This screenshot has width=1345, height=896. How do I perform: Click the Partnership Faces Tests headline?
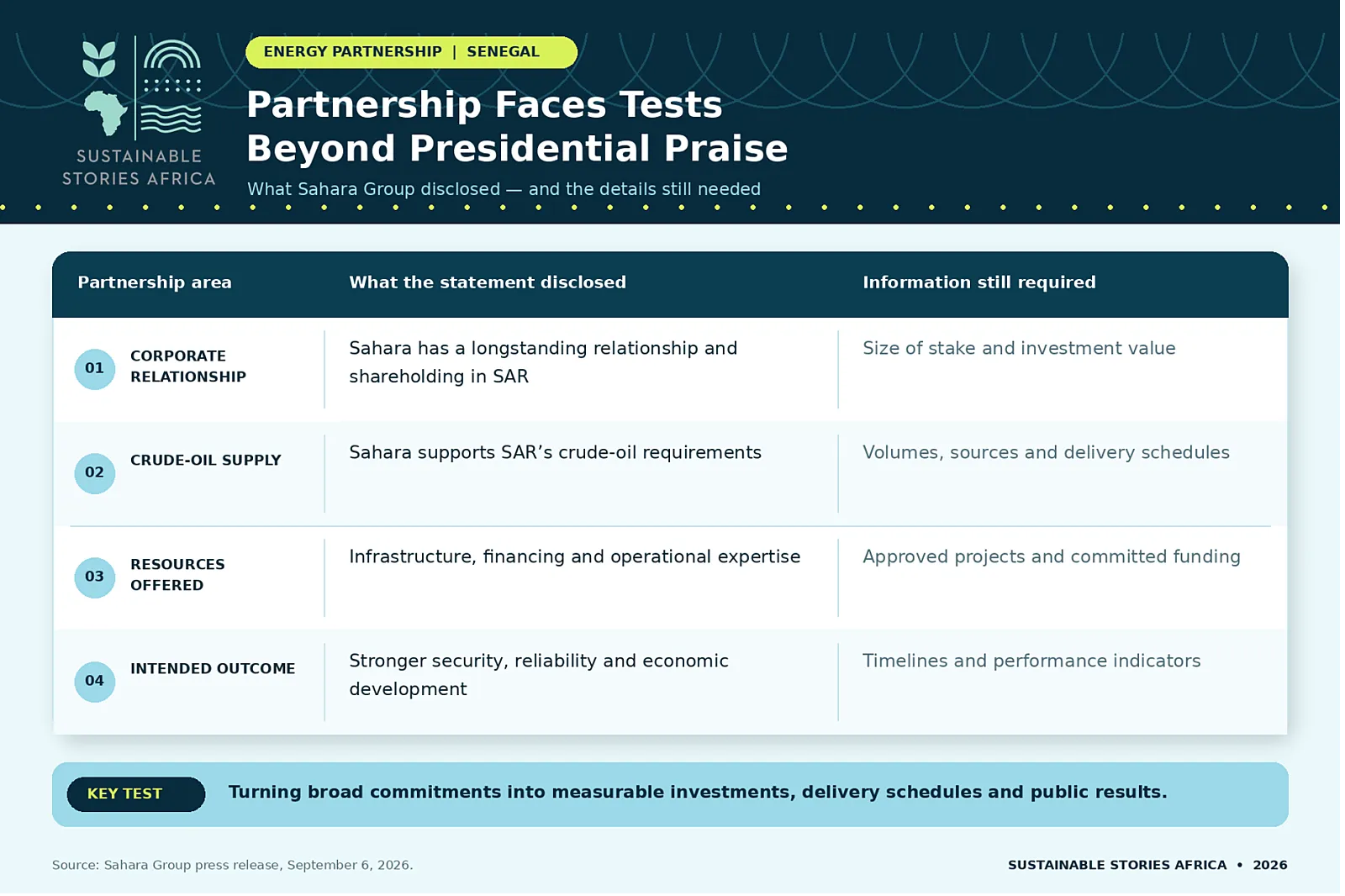[x=517, y=126]
